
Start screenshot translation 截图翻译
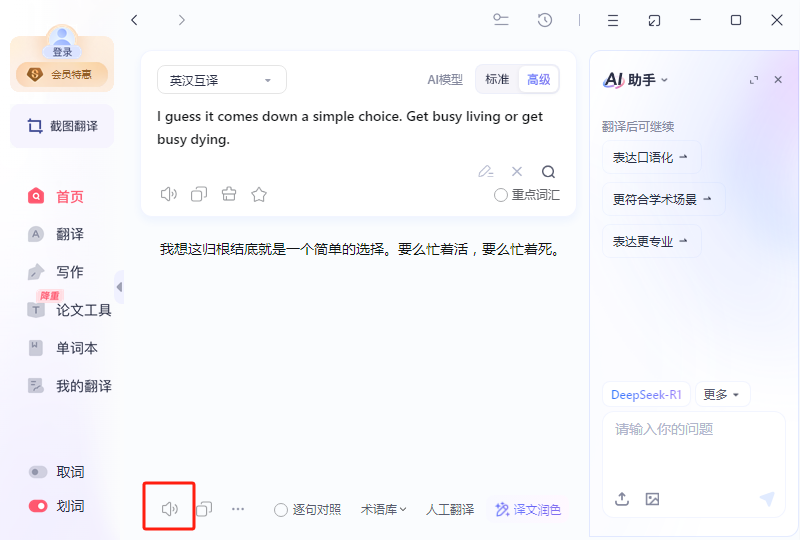[x=62, y=126]
